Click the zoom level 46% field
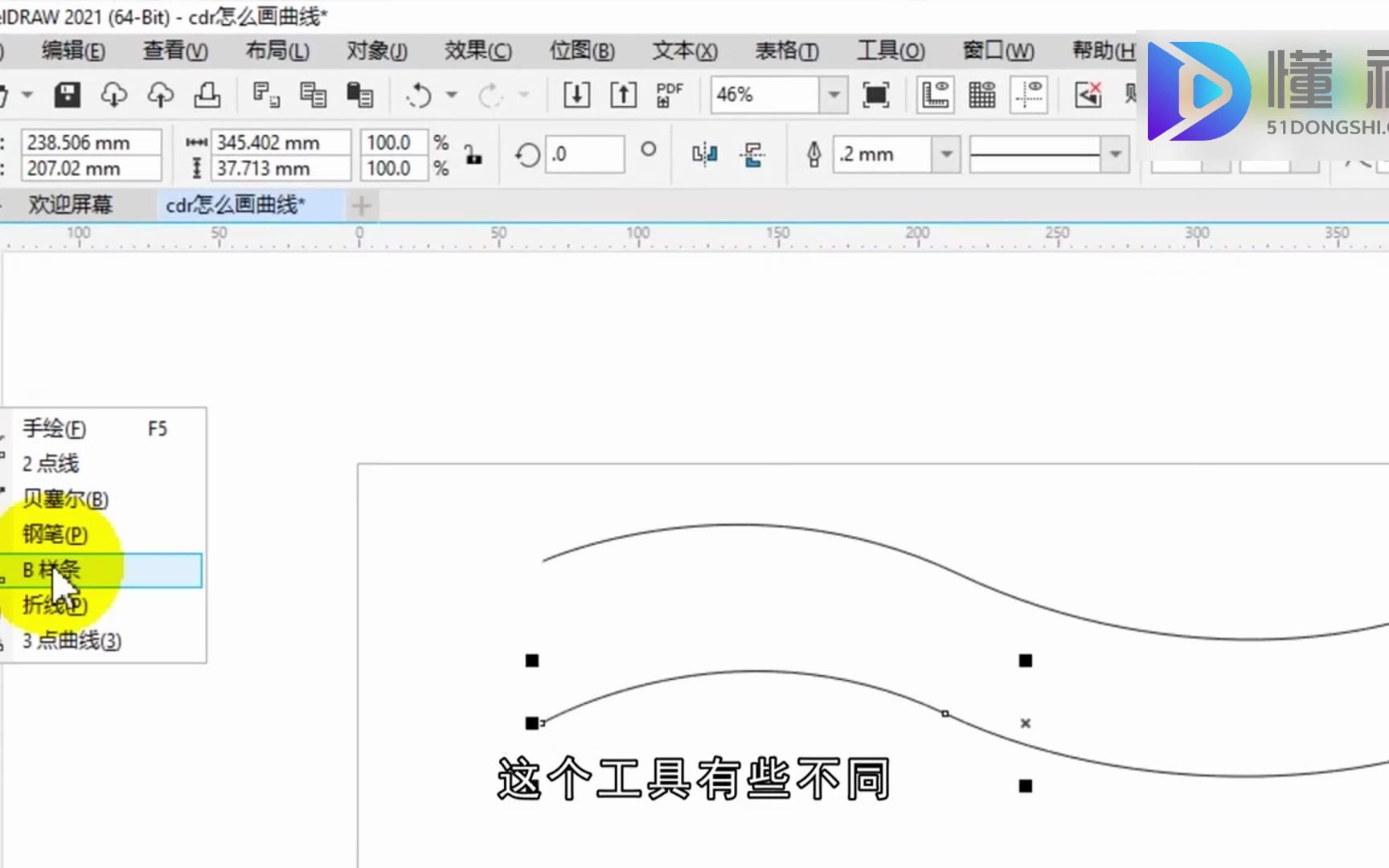 (765, 95)
